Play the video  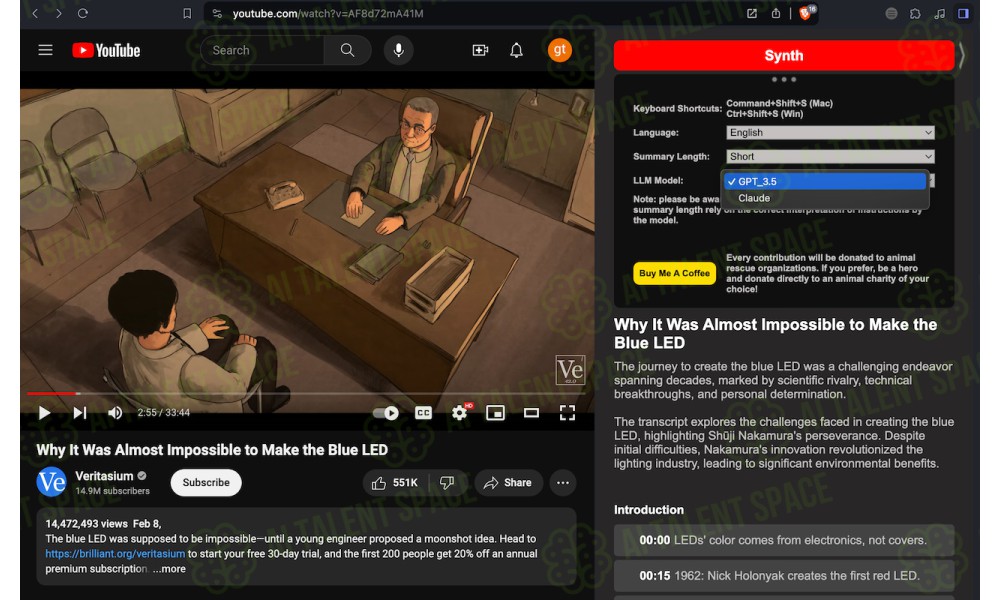45,413
